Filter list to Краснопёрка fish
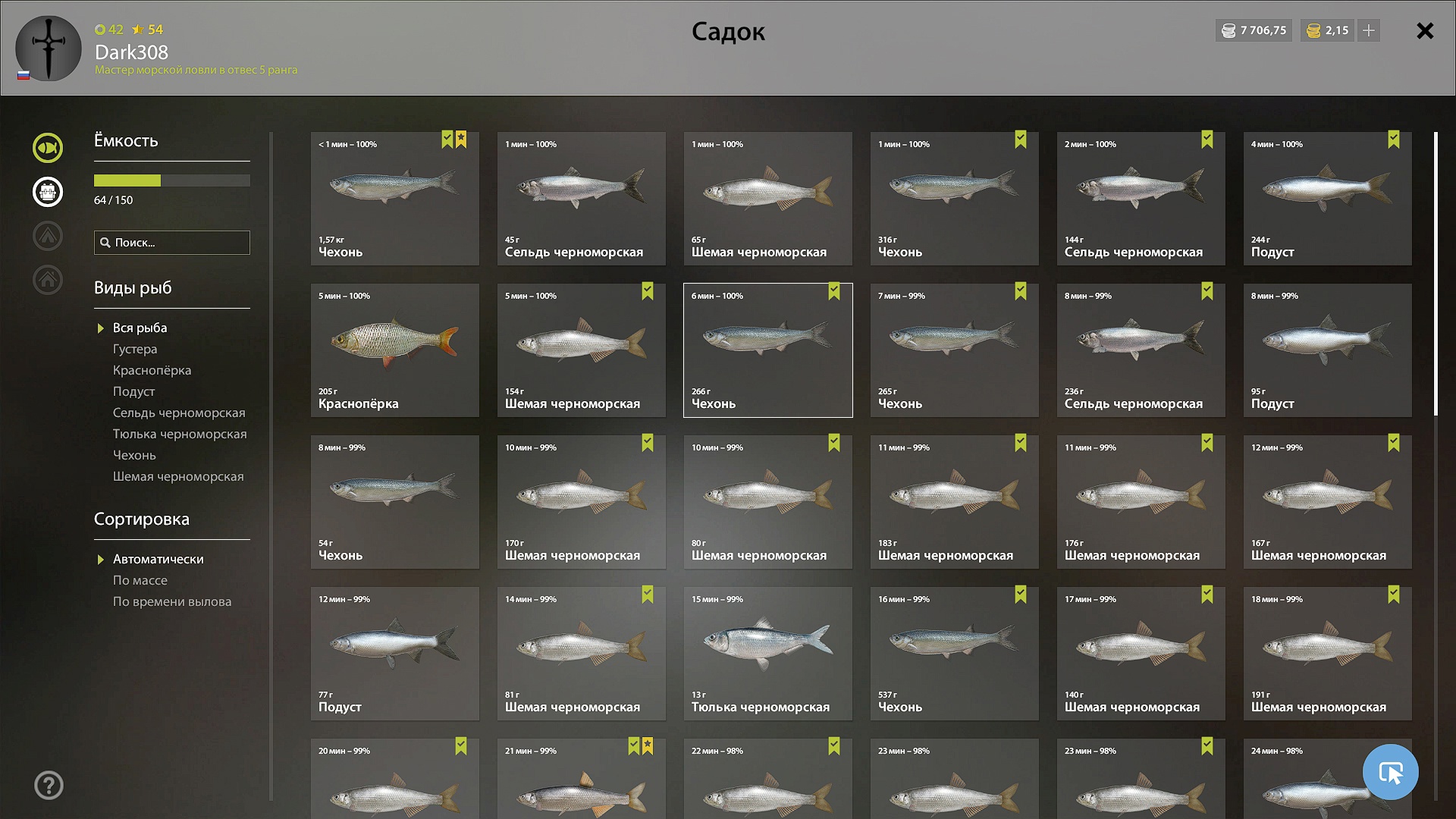1456x819 pixels. (x=152, y=370)
